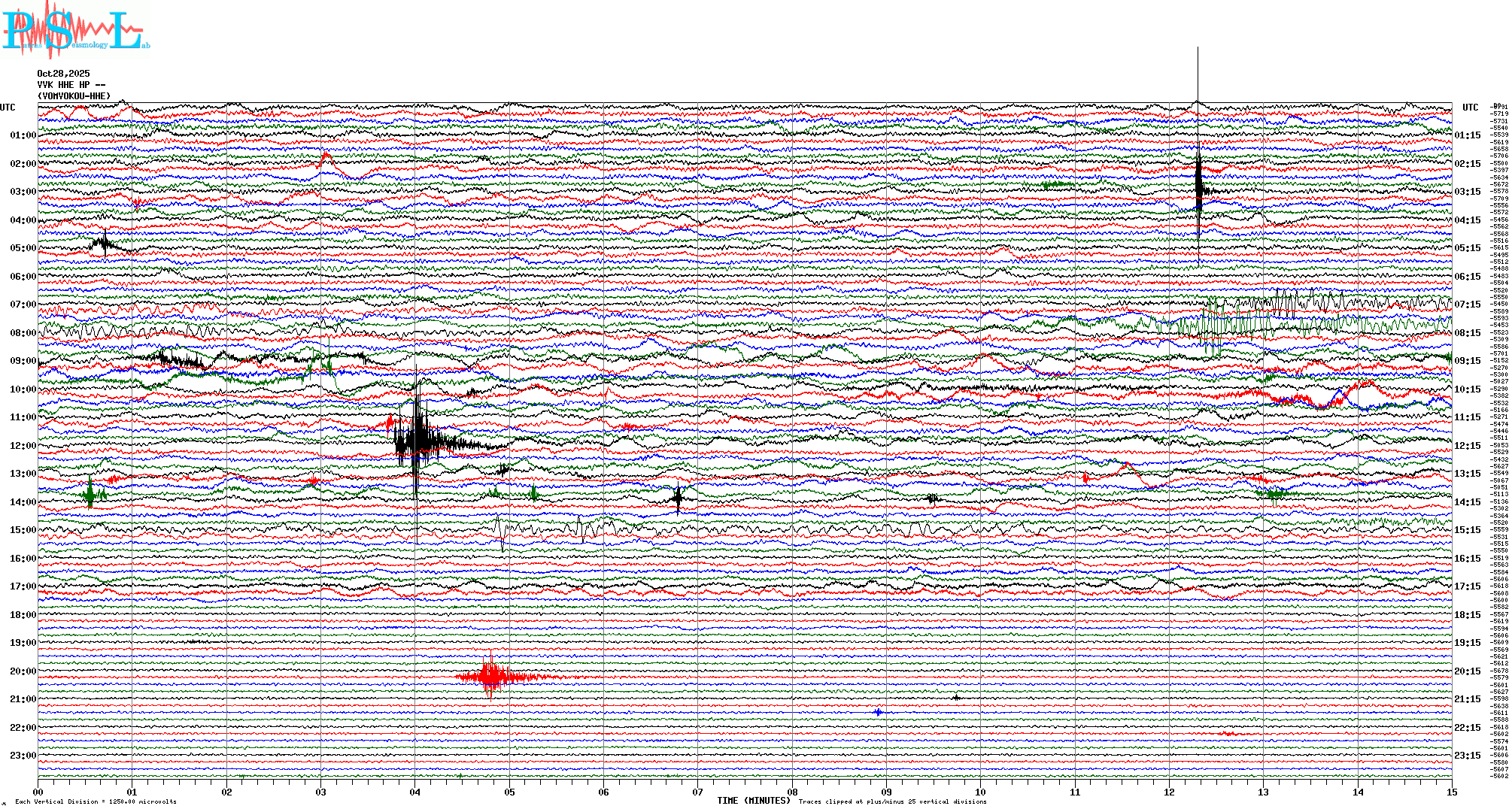The height and width of the screenshot is (812, 1512).
Task: Click the PSL Seismology Lab logo
Action: [x=75, y=30]
